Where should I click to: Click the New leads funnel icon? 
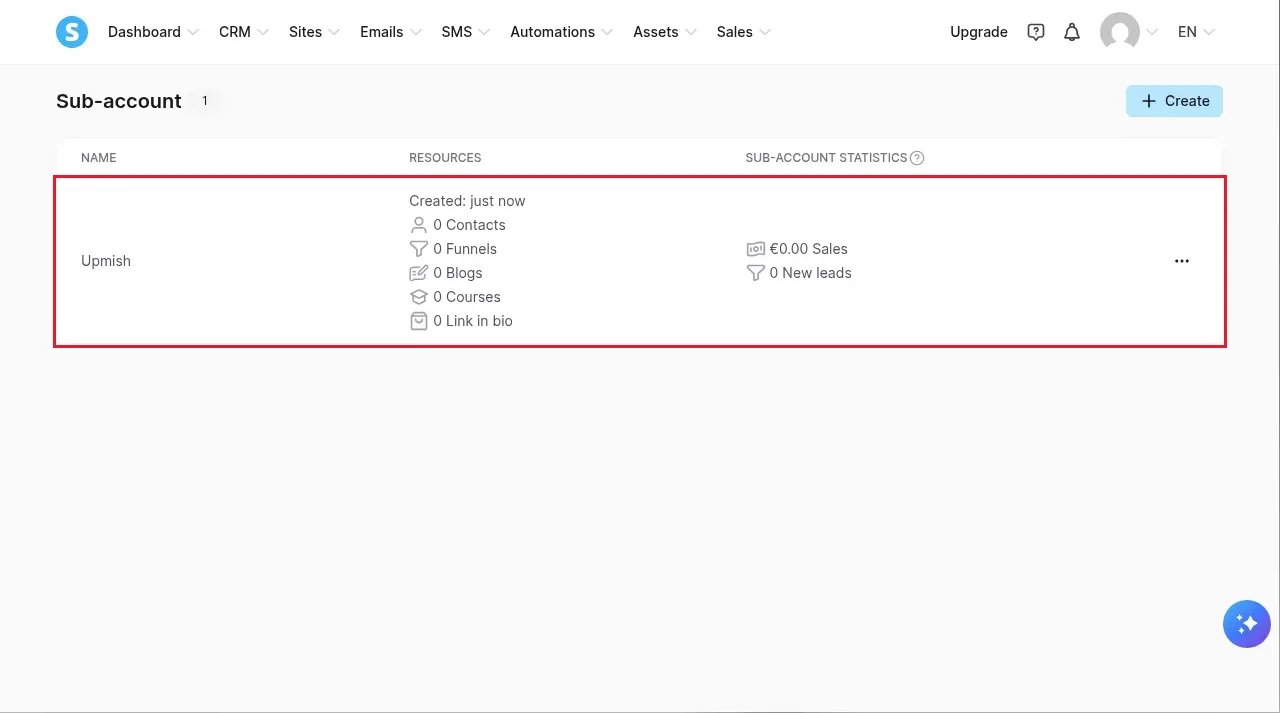tap(755, 273)
